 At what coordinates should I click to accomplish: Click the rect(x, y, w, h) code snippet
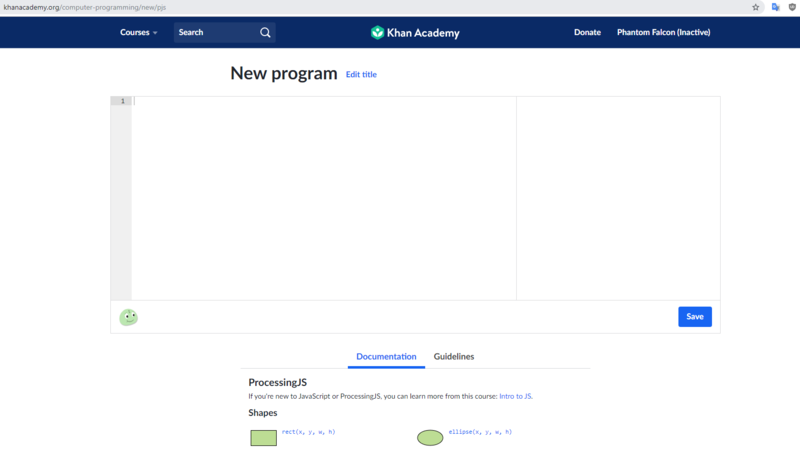308,431
